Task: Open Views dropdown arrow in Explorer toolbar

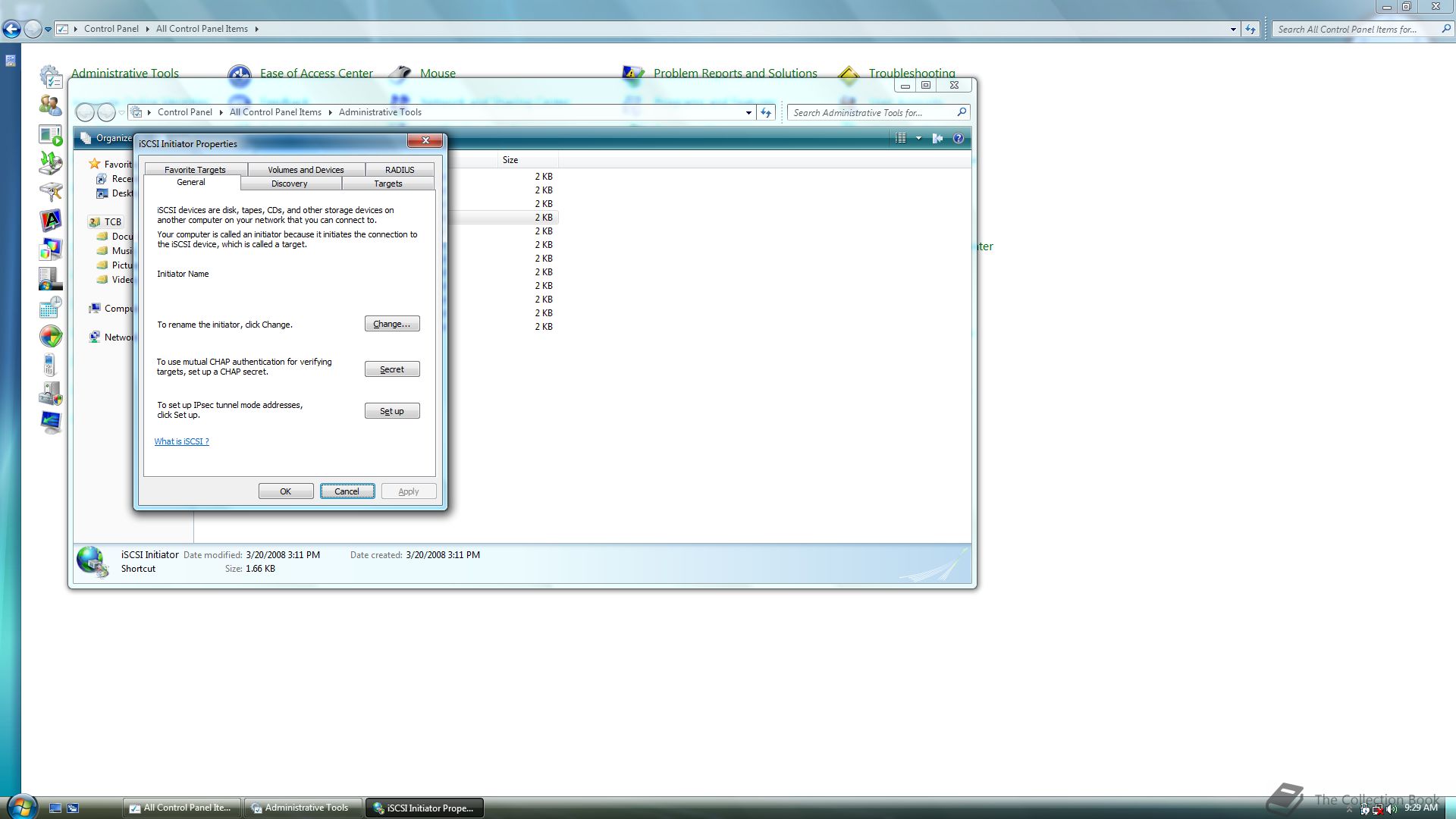Action: tap(918, 138)
